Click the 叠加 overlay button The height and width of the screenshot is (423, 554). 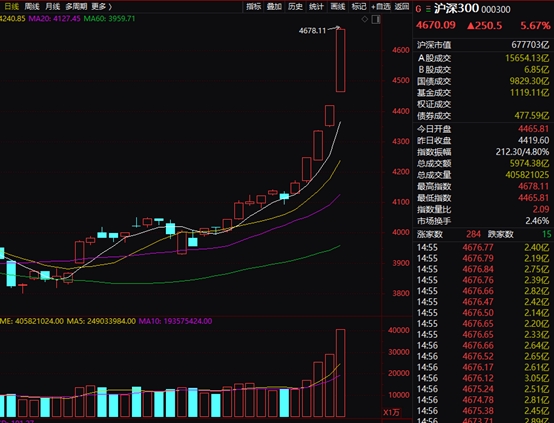coord(274,6)
